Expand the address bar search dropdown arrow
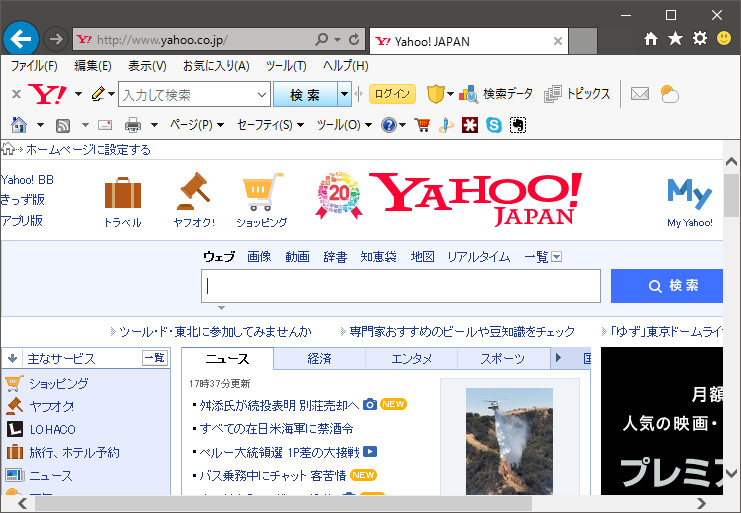Screen dimensions: 741x513 coord(337,40)
